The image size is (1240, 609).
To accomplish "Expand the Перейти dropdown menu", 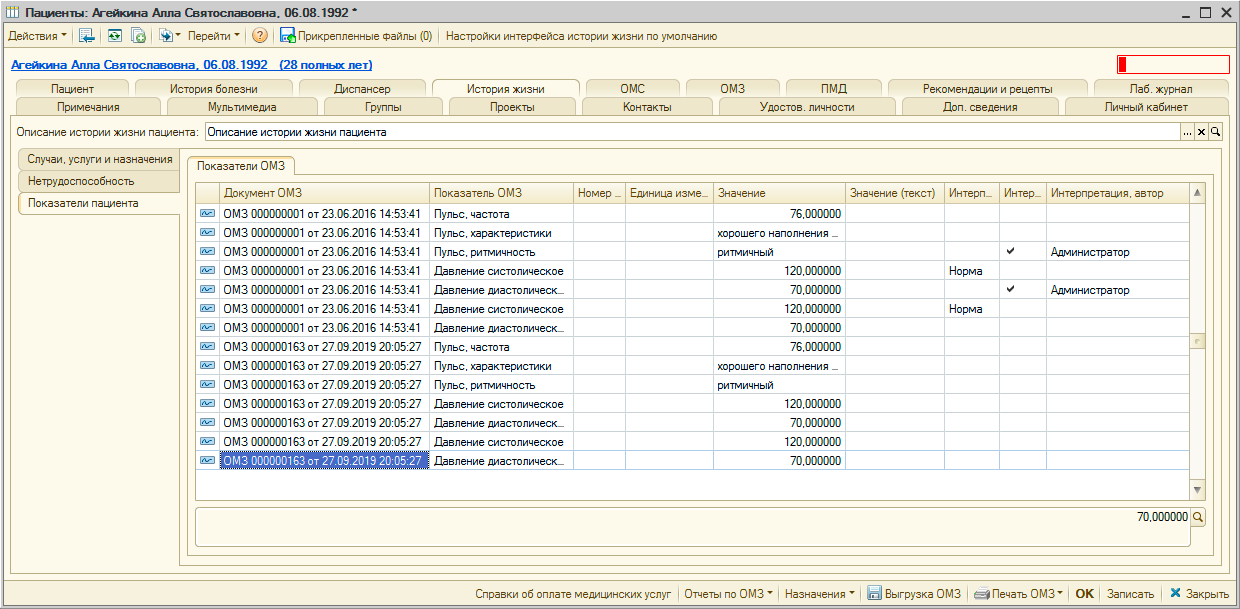I will pos(214,36).
